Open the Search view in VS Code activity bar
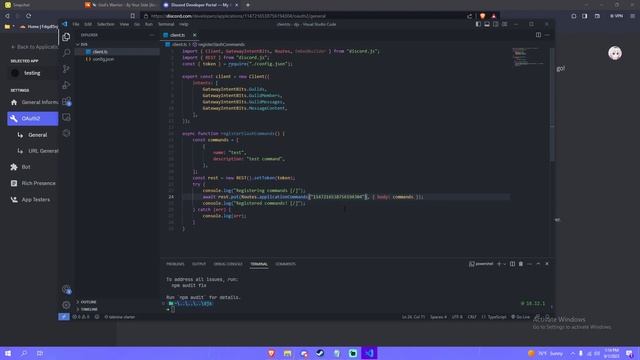This screenshot has height=360, width=640. click(x=66, y=53)
